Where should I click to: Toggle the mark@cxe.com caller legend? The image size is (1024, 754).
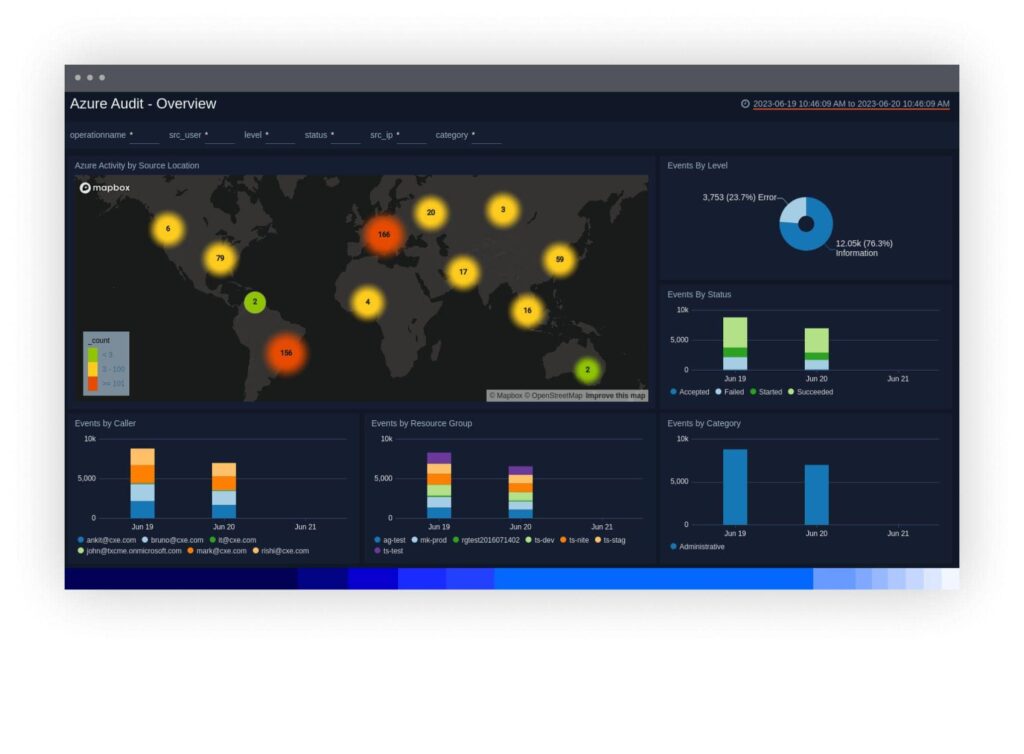217,551
